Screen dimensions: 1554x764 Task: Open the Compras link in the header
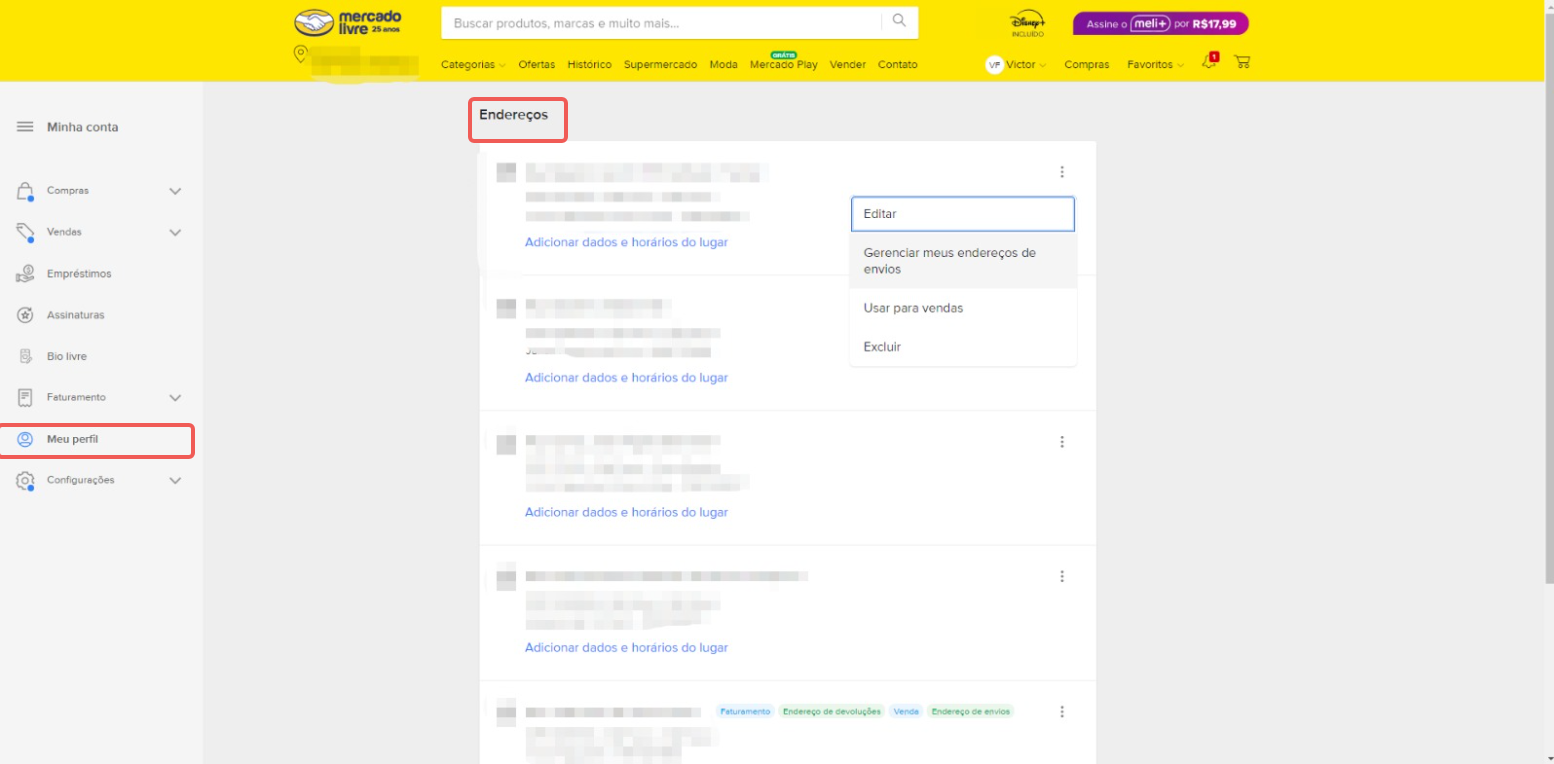pos(1086,64)
